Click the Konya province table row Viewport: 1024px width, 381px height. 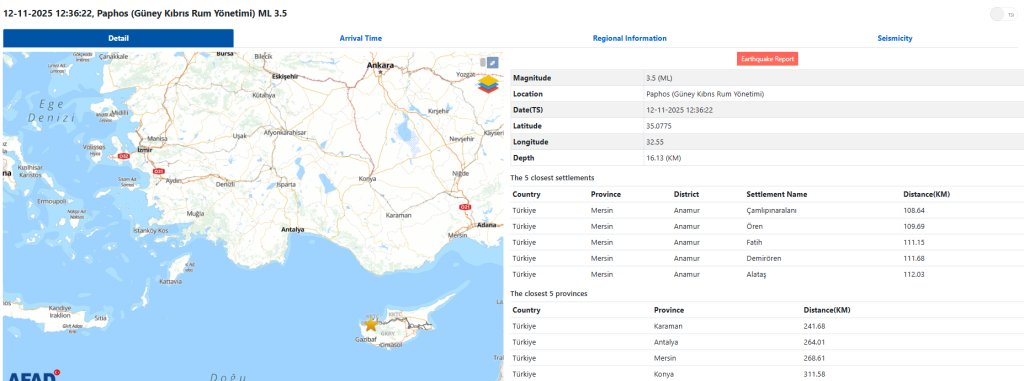pyautogui.click(x=767, y=374)
